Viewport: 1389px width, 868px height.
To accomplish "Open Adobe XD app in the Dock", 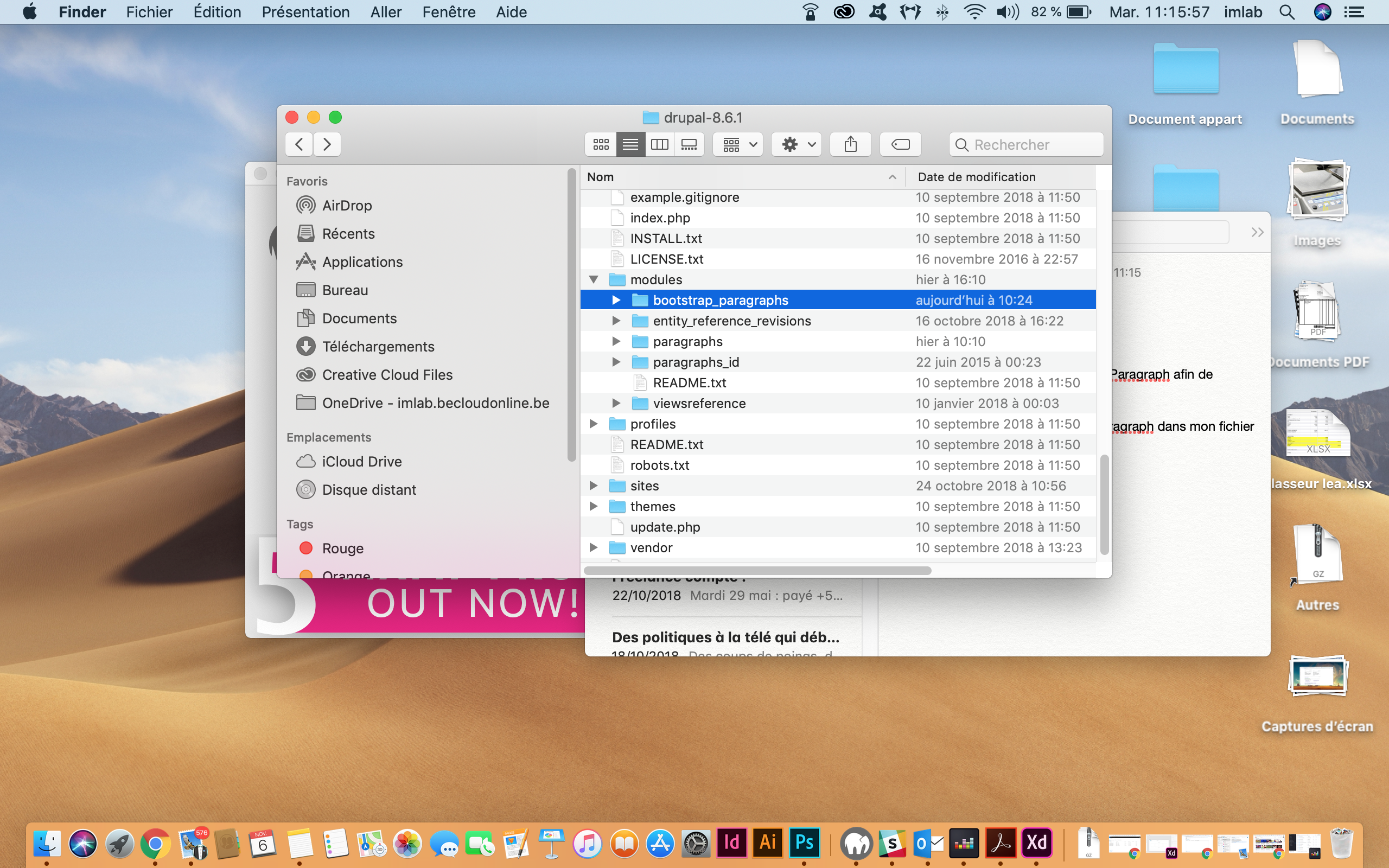I will click(x=1036, y=843).
